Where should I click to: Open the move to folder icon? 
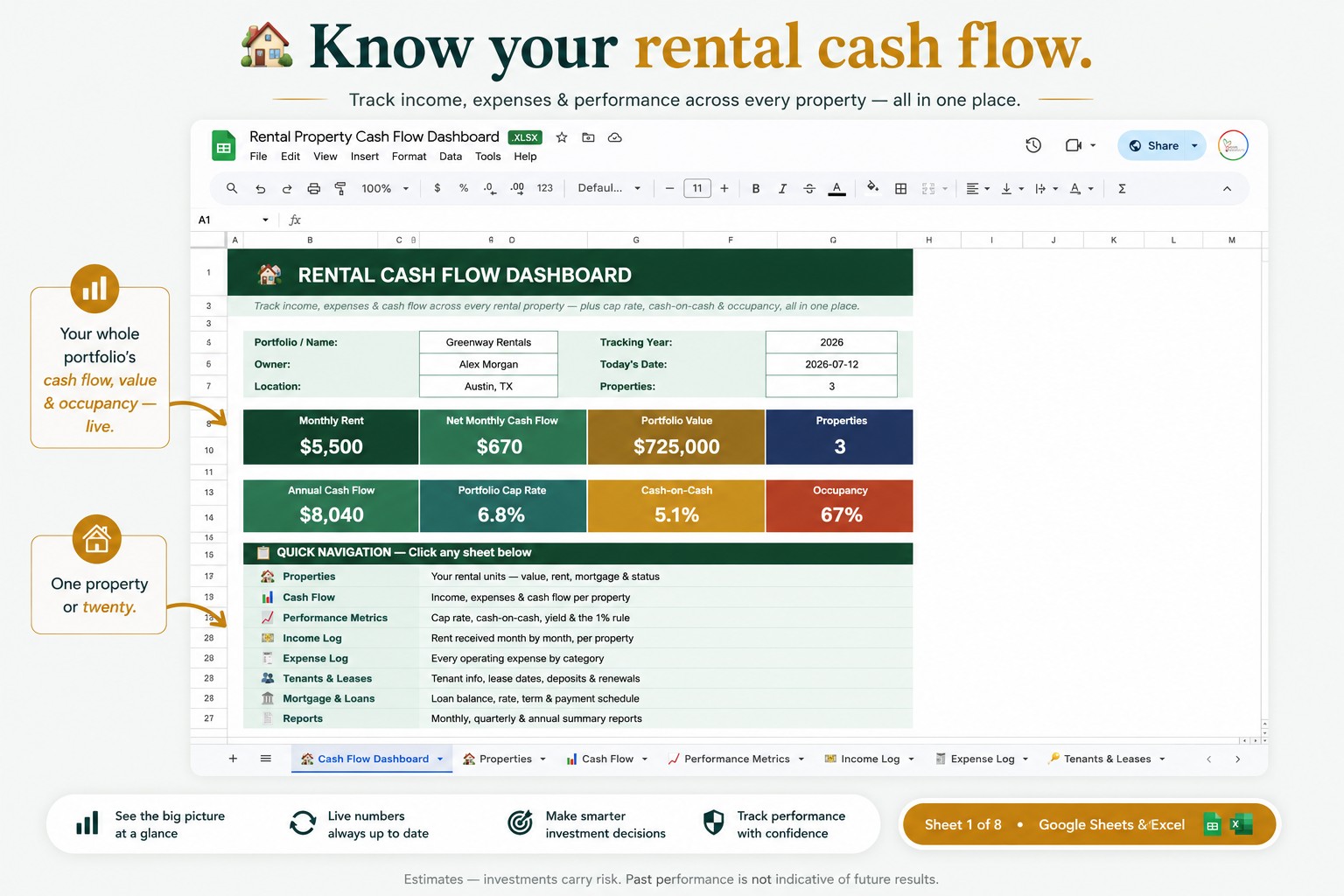pyautogui.click(x=588, y=137)
